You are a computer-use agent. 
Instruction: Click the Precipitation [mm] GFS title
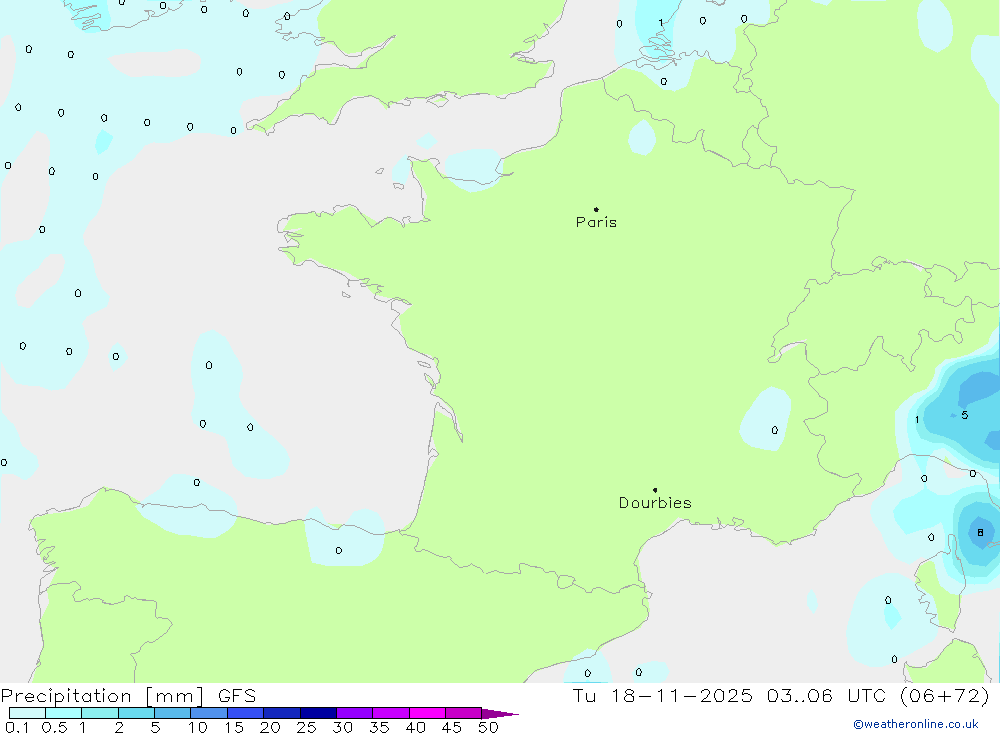click(x=128, y=696)
